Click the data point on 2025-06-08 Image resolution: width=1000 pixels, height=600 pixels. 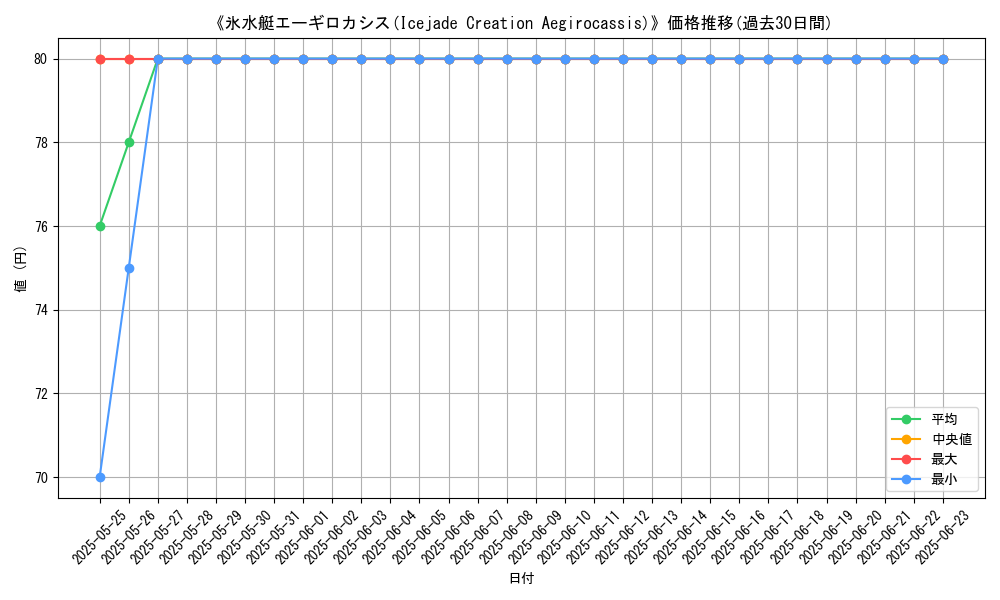[507, 59]
